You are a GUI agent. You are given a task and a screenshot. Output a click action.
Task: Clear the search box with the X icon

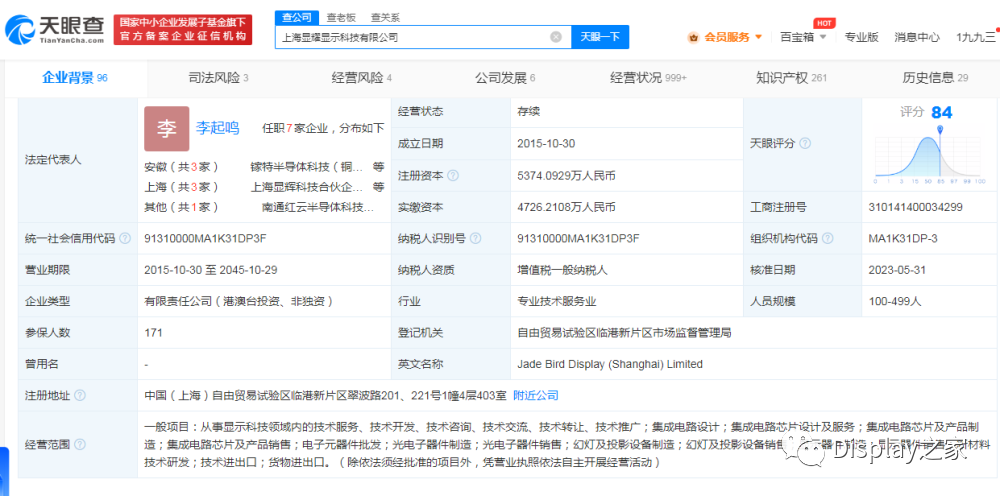click(x=555, y=37)
